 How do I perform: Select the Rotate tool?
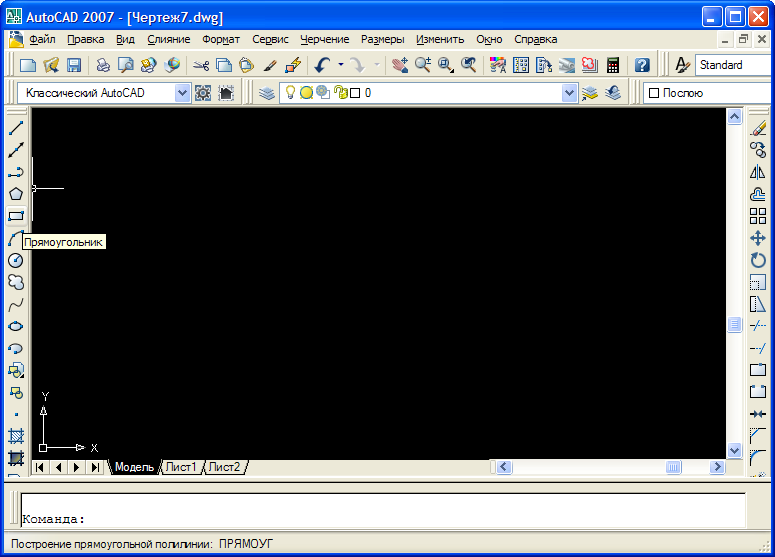click(x=758, y=260)
